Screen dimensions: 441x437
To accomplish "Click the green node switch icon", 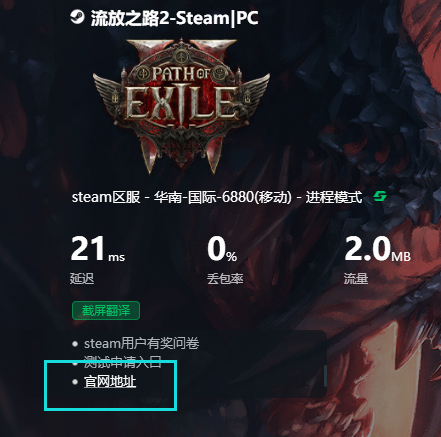I will click(x=380, y=196).
